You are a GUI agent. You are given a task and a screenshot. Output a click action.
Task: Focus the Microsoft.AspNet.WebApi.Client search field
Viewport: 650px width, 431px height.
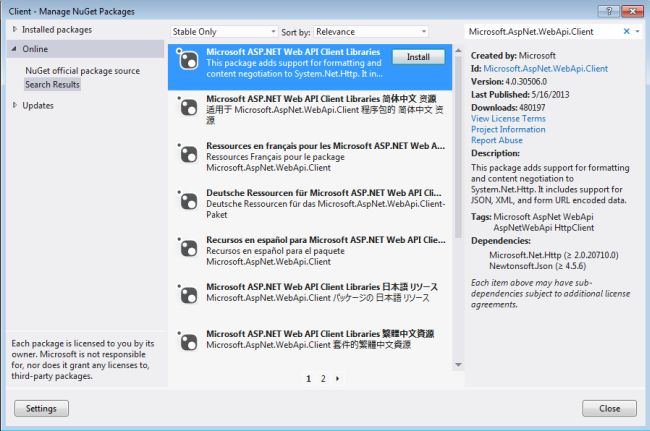click(x=544, y=31)
